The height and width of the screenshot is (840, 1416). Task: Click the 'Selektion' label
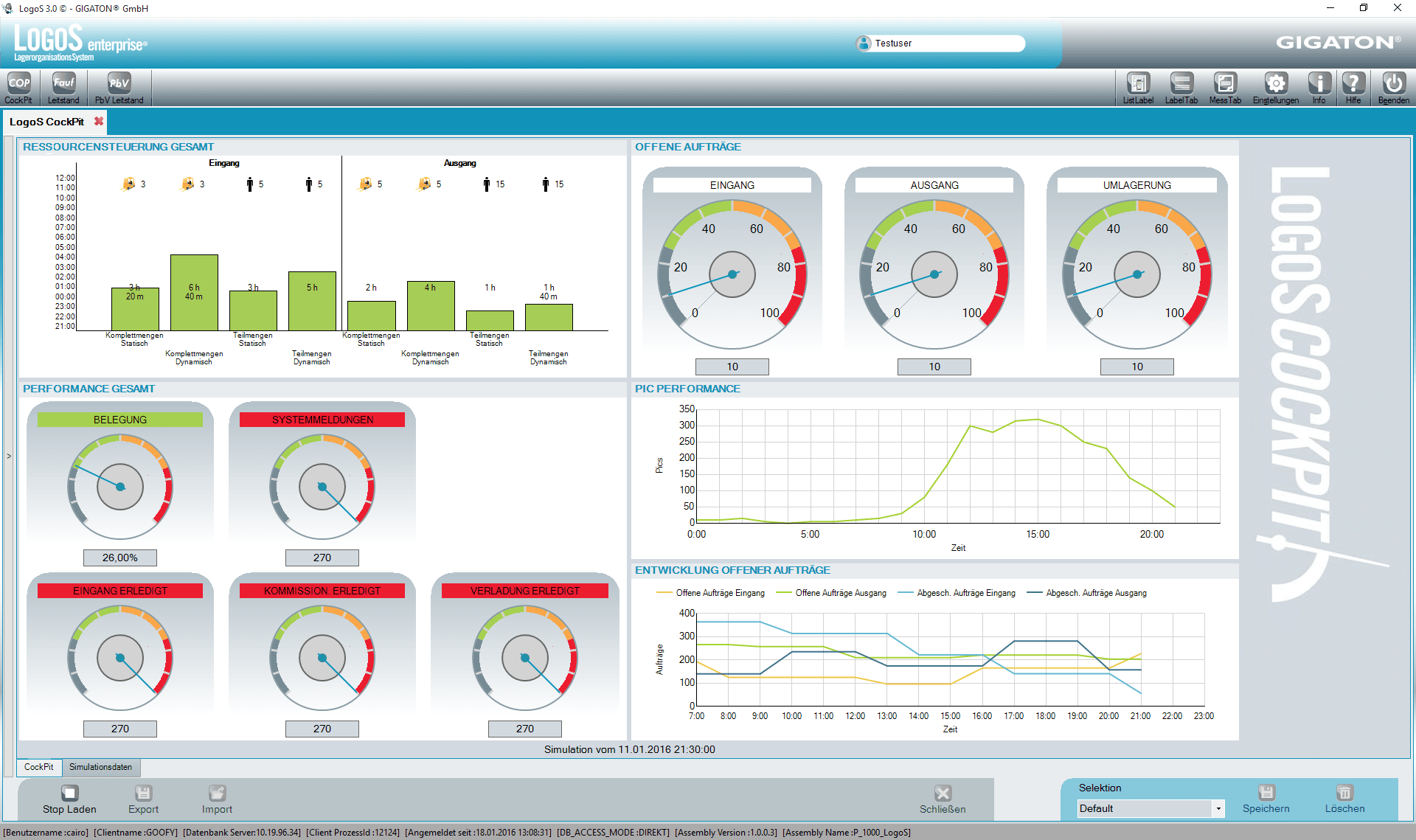(x=1100, y=788)
